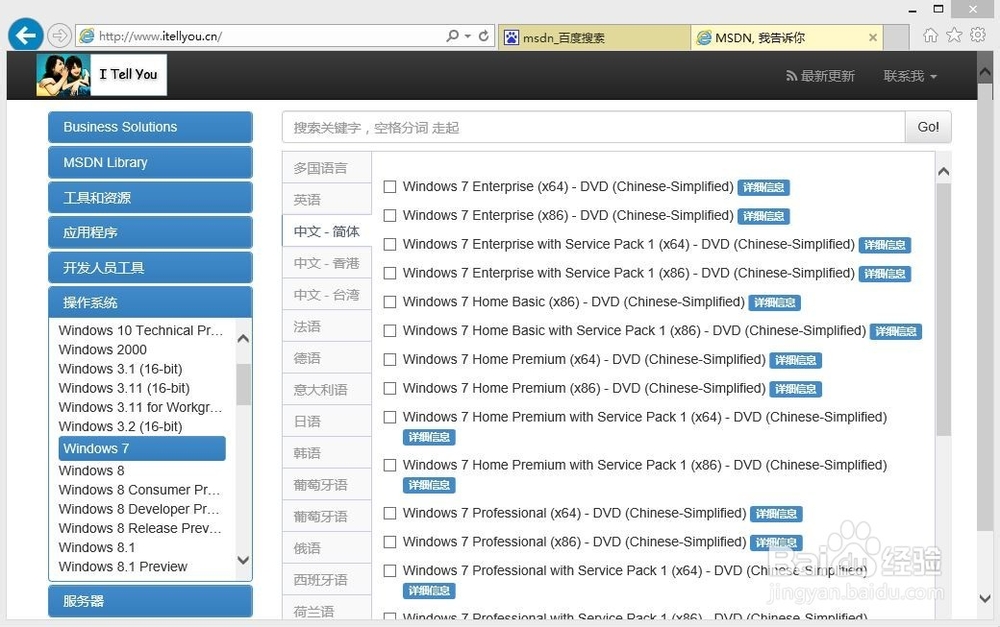Check Enterprise with Service Pack 1 (x86) checkbox
Viewport: 1000px width, 627px height.
click(390, 273)
